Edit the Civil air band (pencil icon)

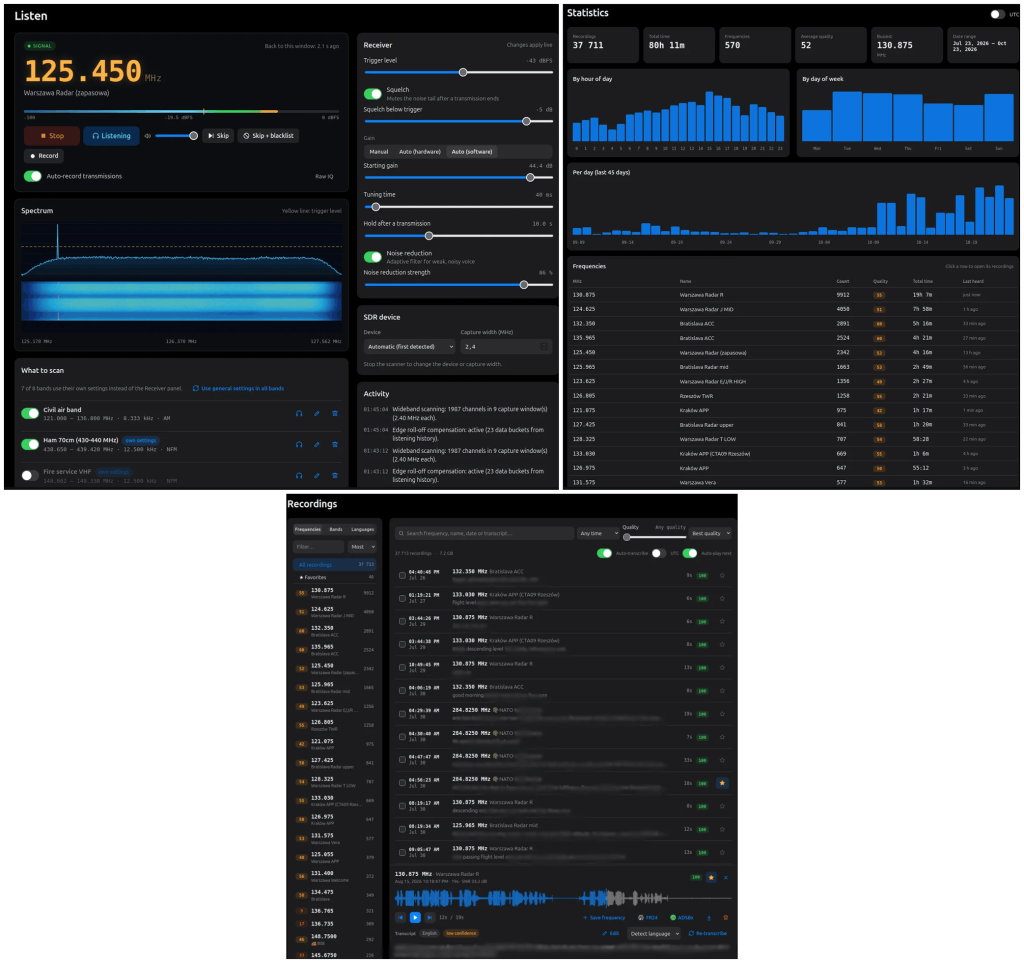(317, 413)
